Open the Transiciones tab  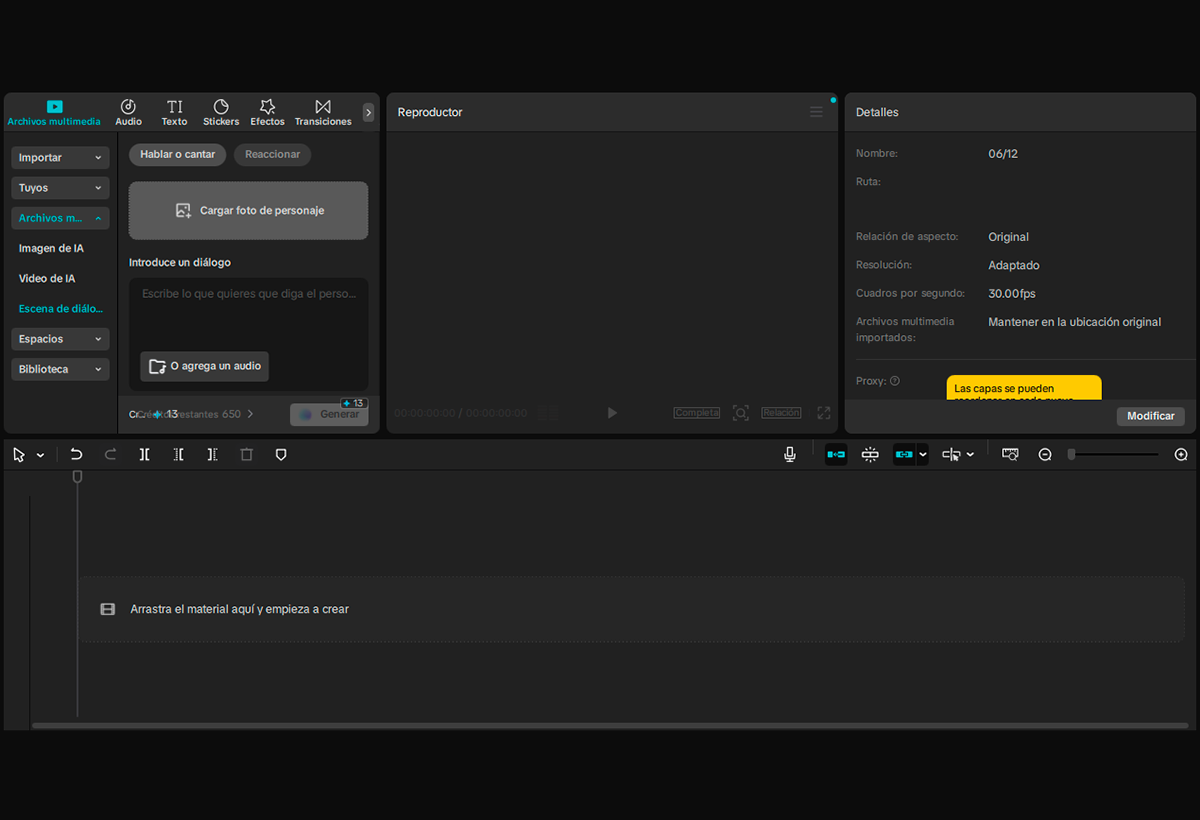tap(323, 112)
